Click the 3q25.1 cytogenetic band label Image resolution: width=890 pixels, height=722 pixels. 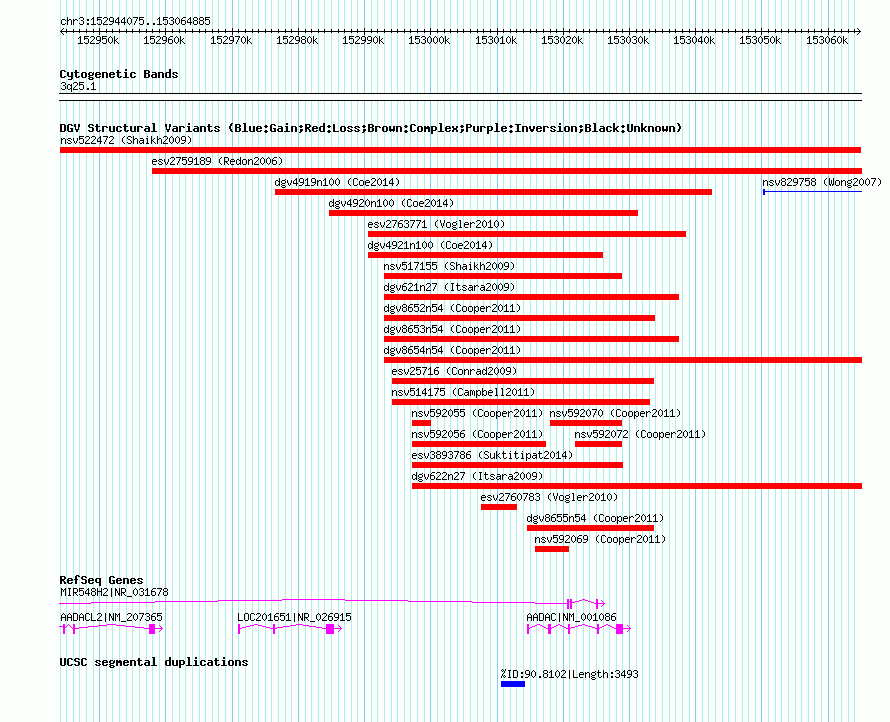78,86
